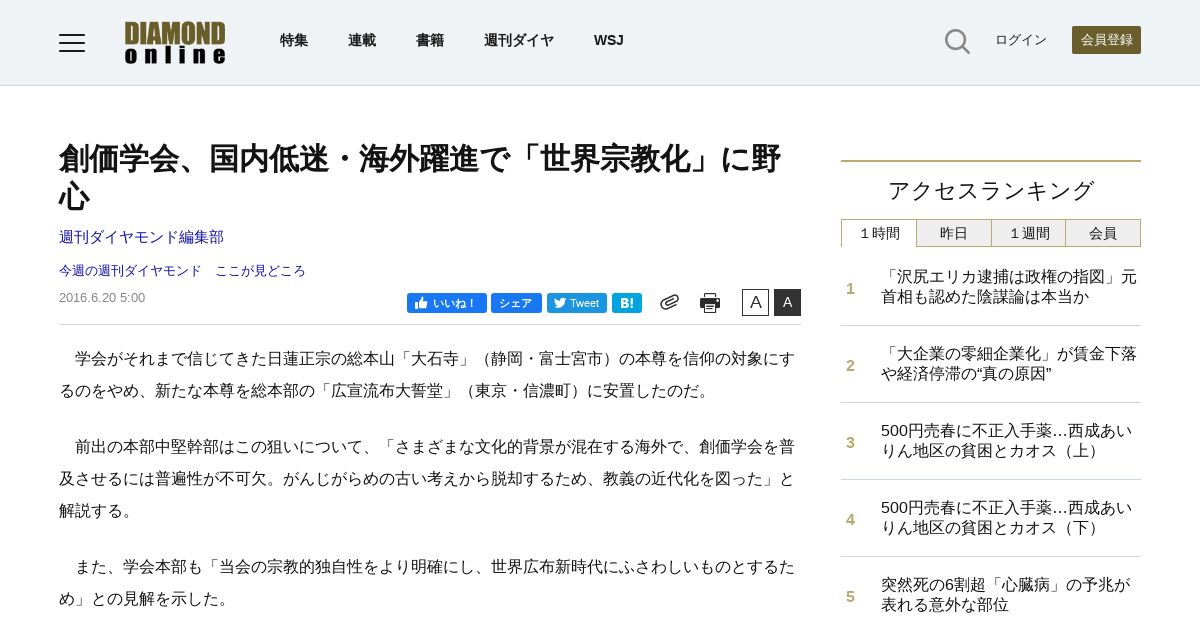Print the article with printer icon
Viewport: 1200px width, 630px height.
point(710,303)
